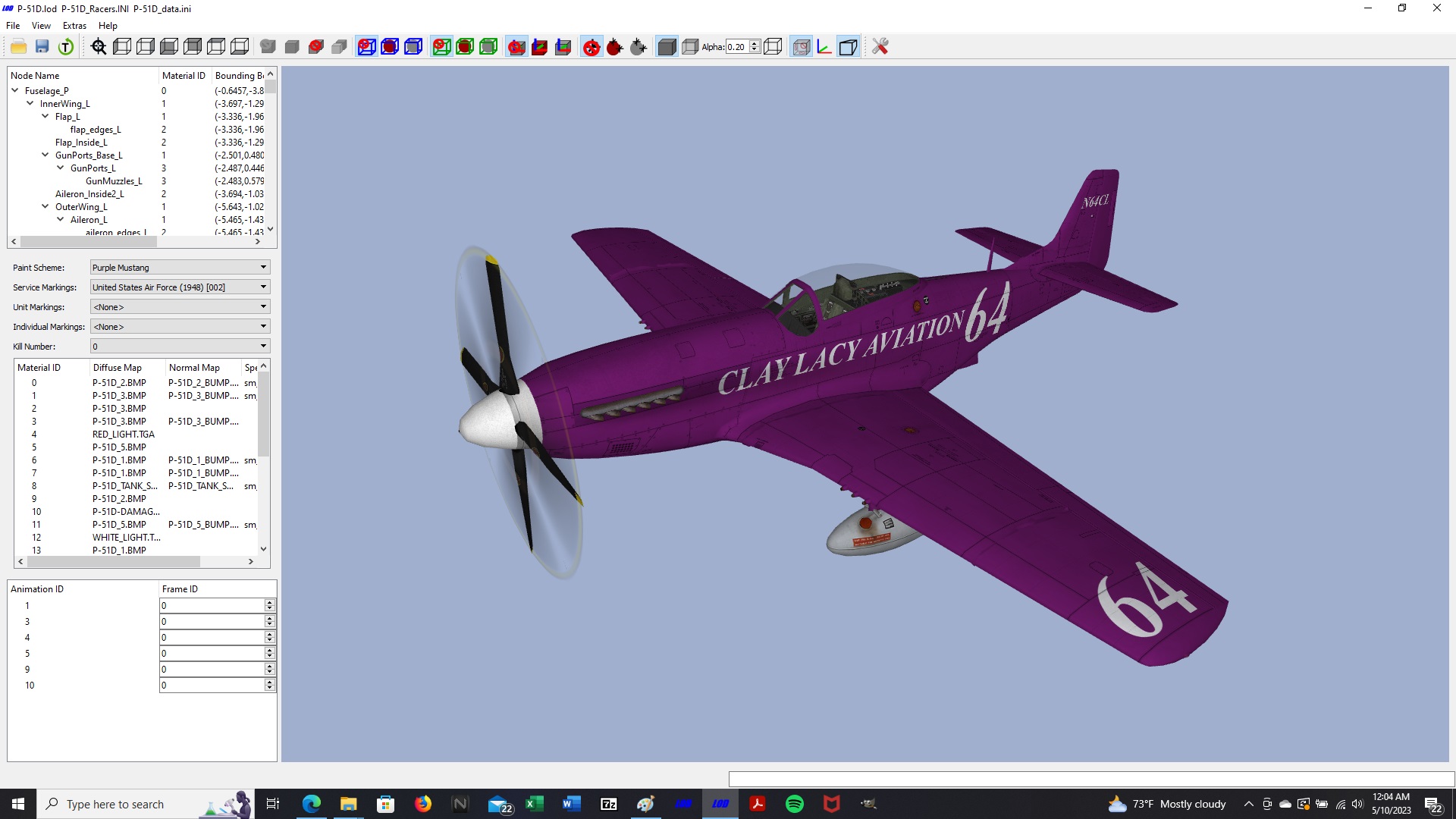Viewport: 1456px width, 819px height.
Task: Open the File menu
Action: point(13,26)
